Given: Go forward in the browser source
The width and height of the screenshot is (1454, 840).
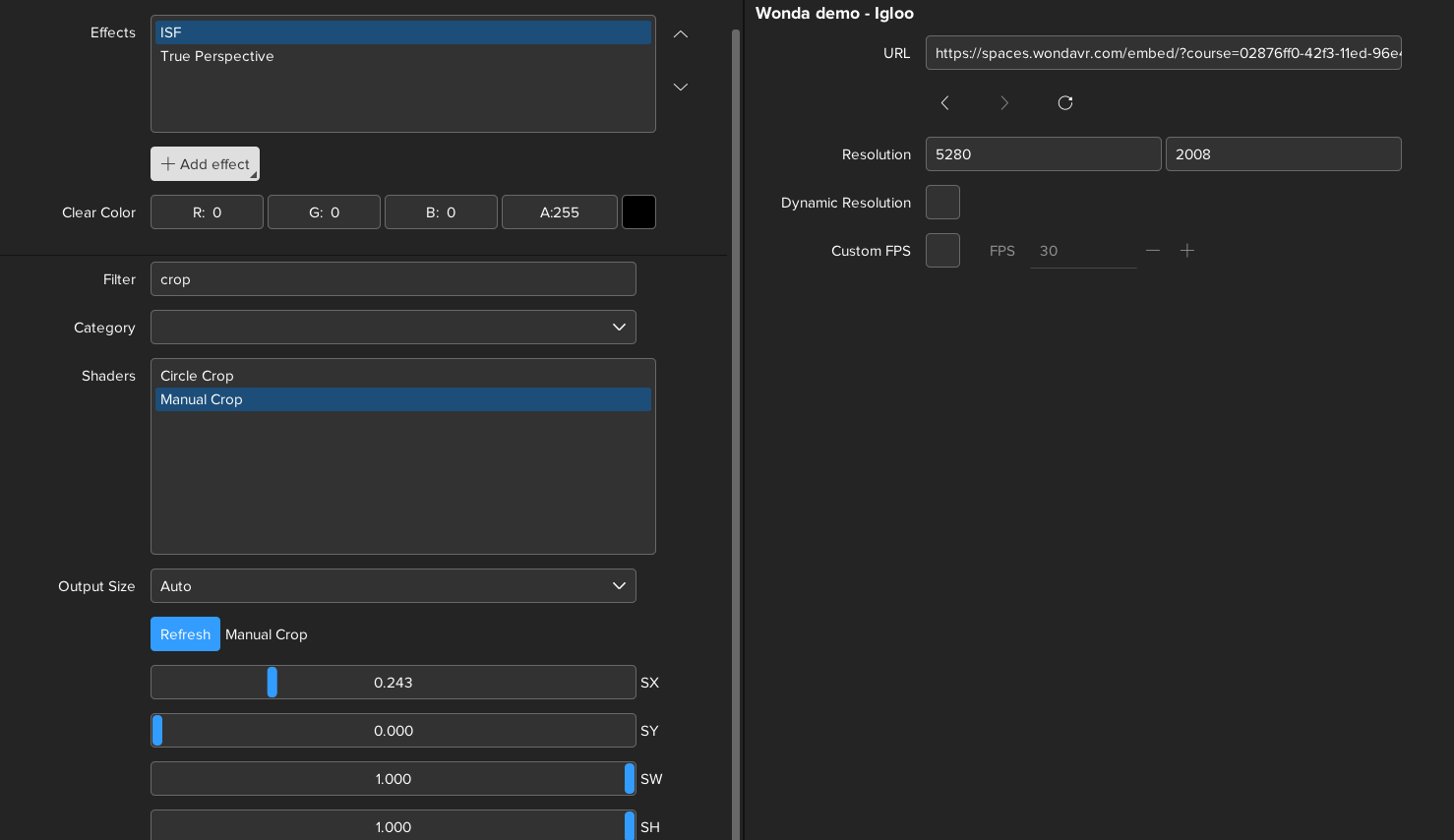Looking at the screenshot, I should tap(1003, 103).
